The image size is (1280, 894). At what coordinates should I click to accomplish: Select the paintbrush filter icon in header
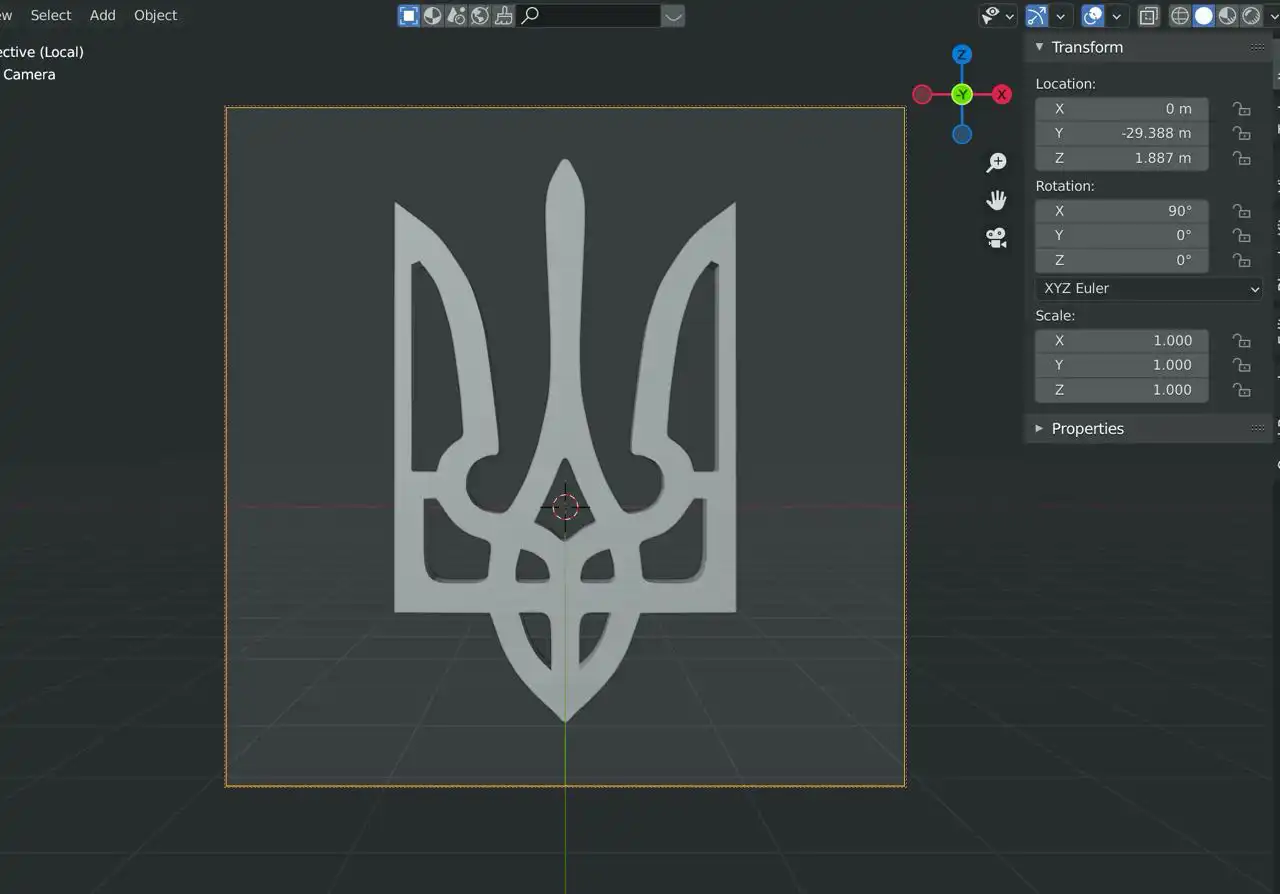click(x=504, y=15)
